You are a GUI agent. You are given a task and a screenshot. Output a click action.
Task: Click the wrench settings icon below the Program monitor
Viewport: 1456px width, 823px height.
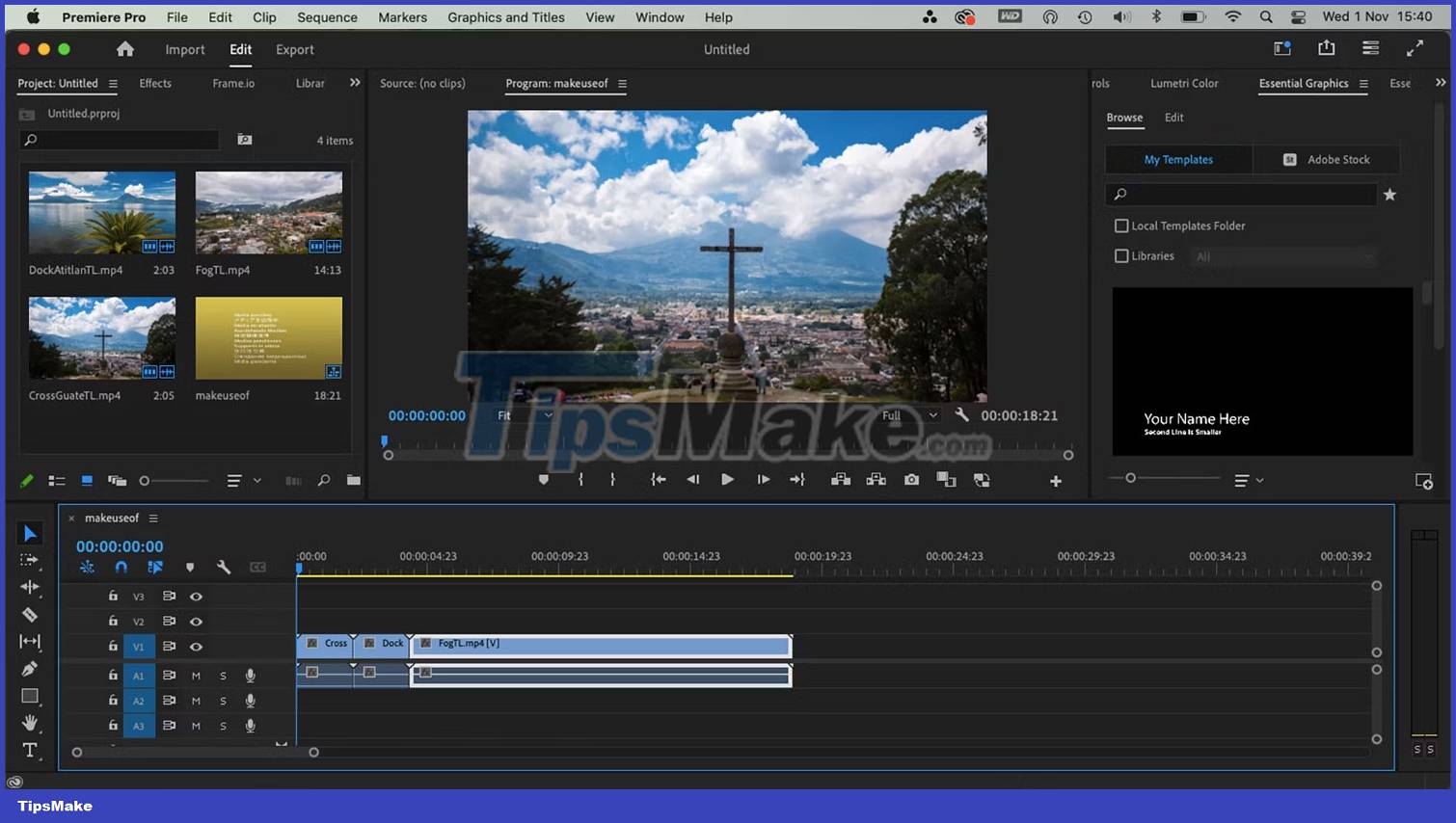(961, 415)
